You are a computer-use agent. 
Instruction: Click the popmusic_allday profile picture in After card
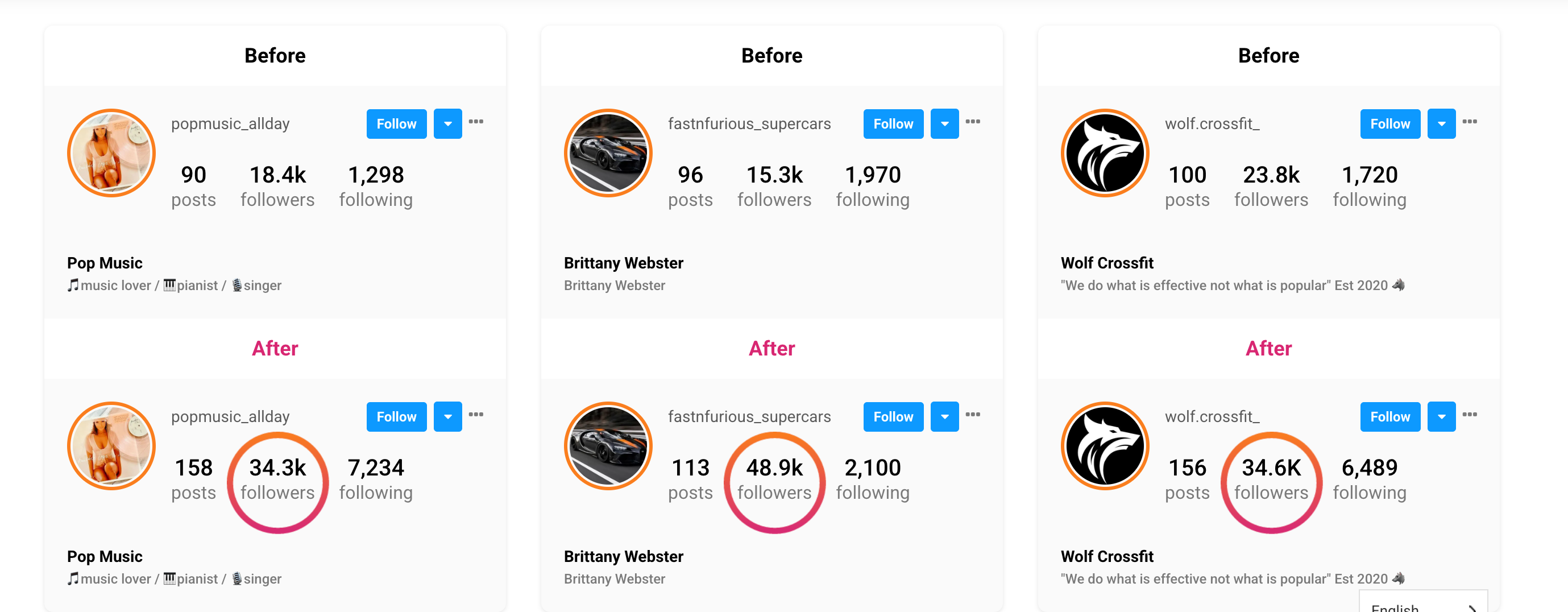111,446
